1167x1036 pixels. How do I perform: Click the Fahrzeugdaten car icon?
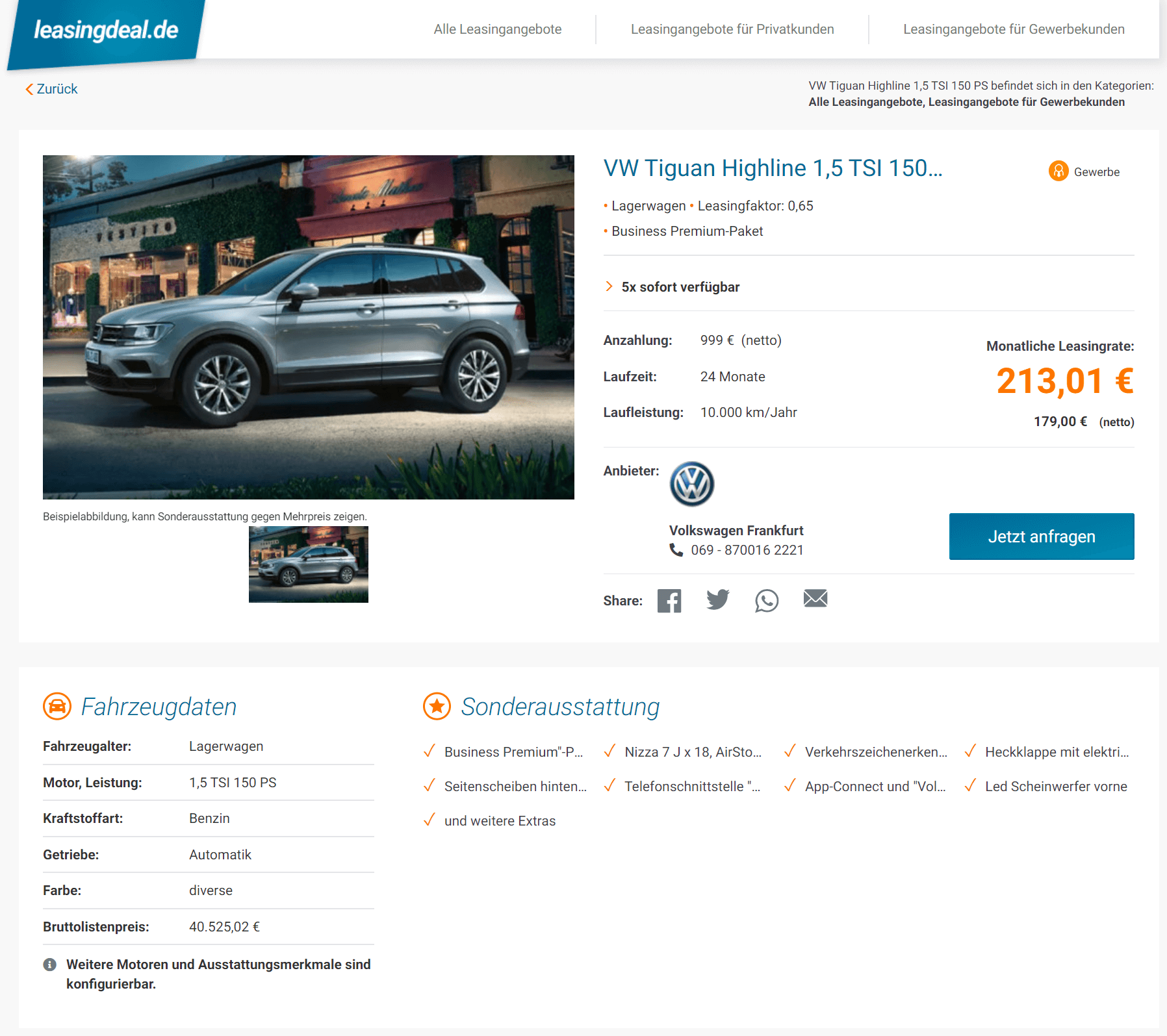(x=57, y=706)
